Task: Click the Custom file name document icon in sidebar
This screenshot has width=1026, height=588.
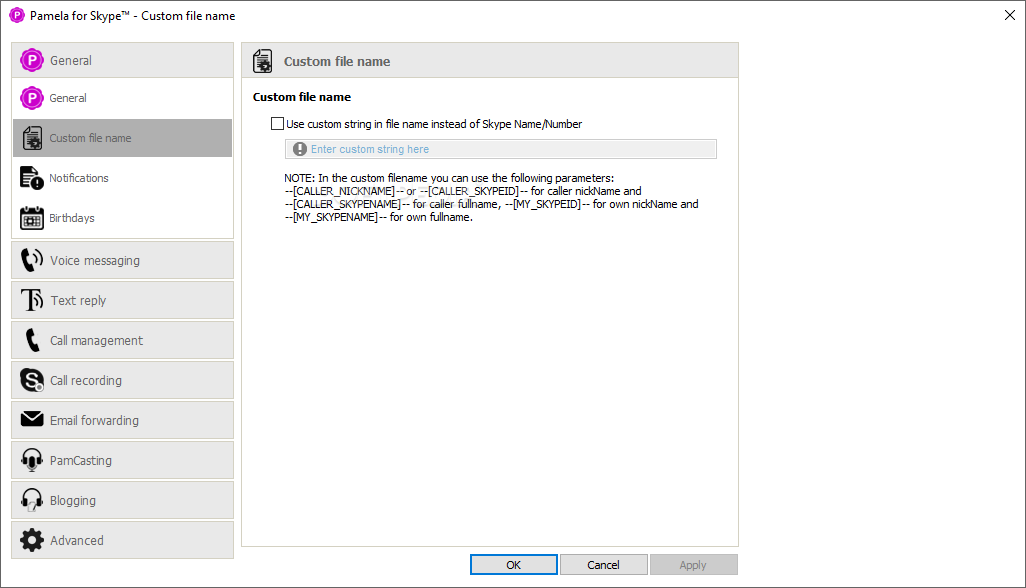Action: (x=32, y=138)
